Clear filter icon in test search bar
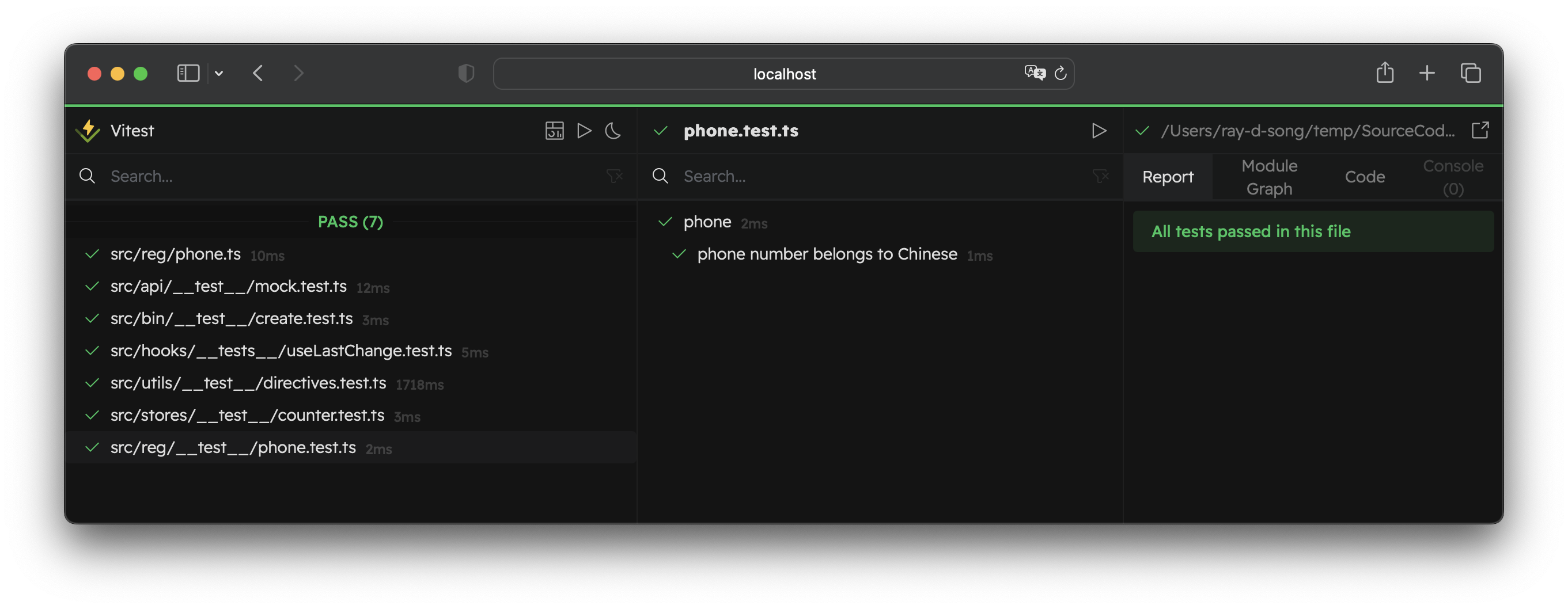 1100,177
